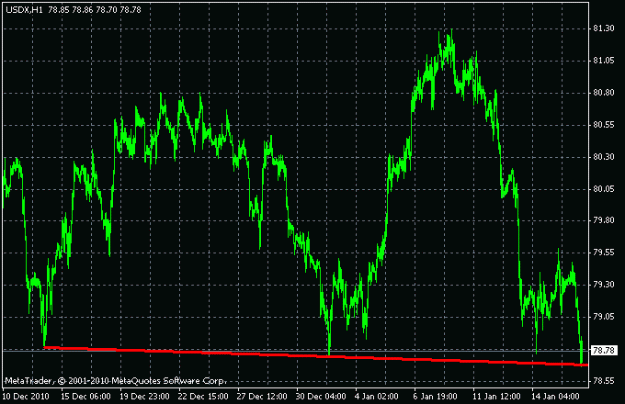The image size is (625, 404).
Task: Select the current price label 78.78
Action: click(x=604, y=351)
